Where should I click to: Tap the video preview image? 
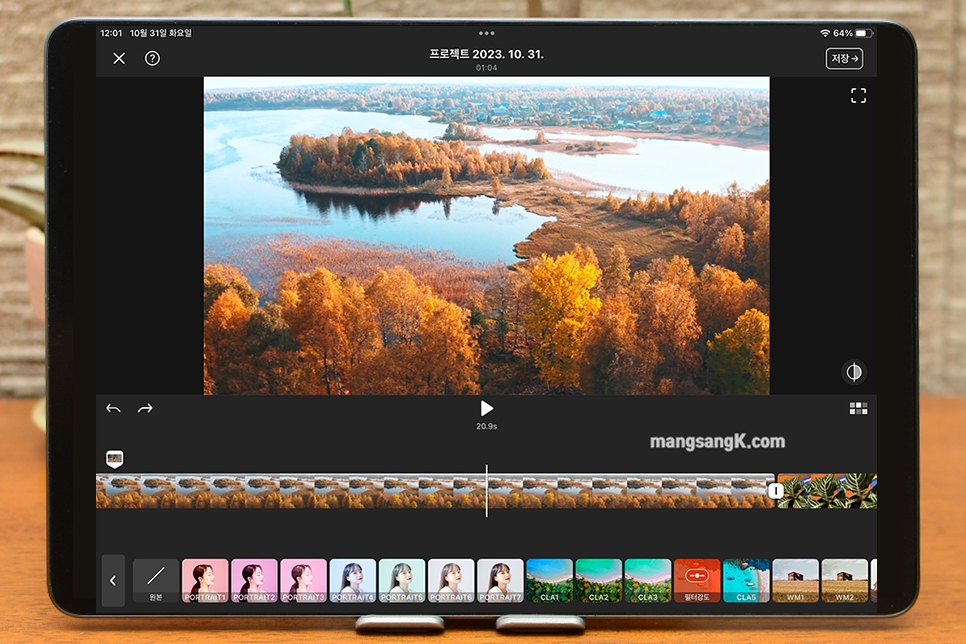tap(487, 235)
